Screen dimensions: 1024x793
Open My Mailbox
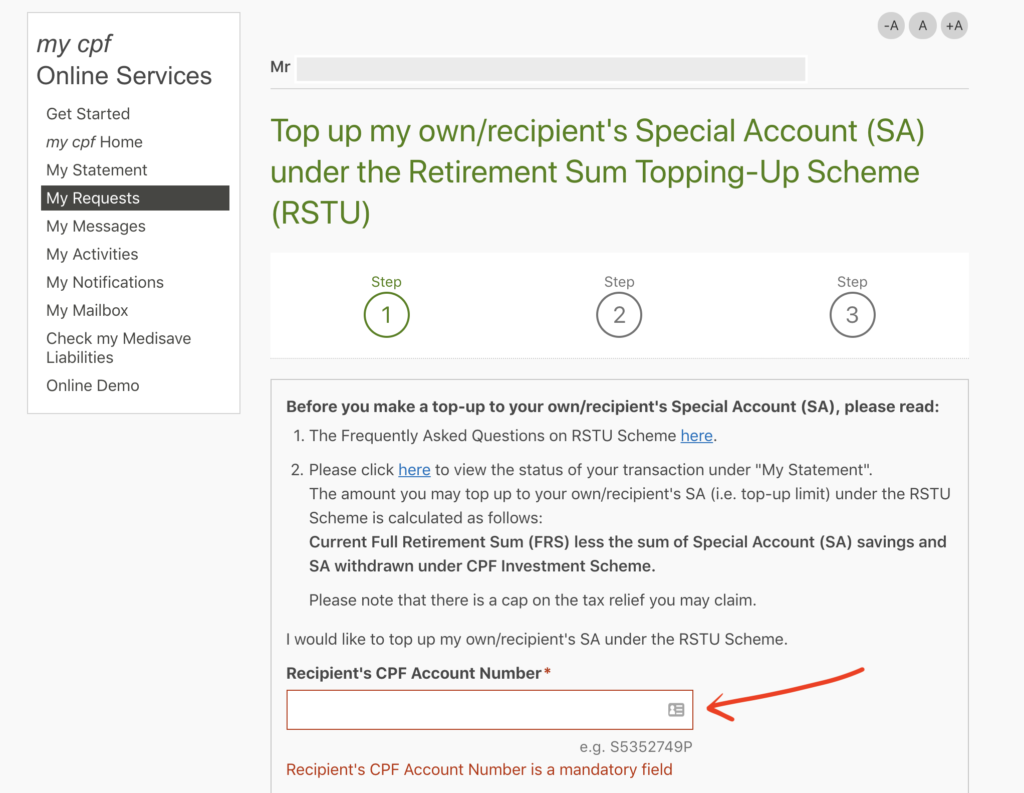[x=87, y=310]
